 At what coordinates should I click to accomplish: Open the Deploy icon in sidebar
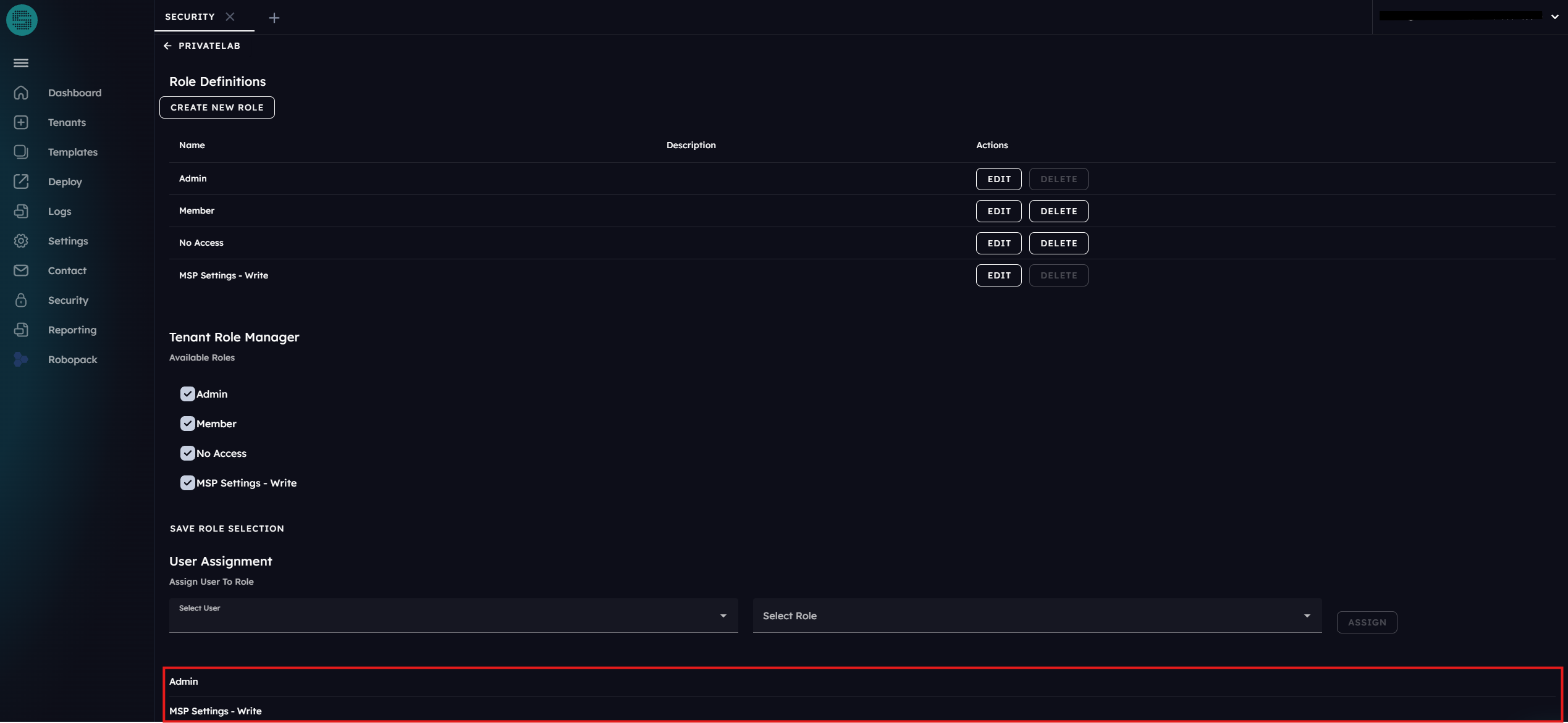coord(21,182)
